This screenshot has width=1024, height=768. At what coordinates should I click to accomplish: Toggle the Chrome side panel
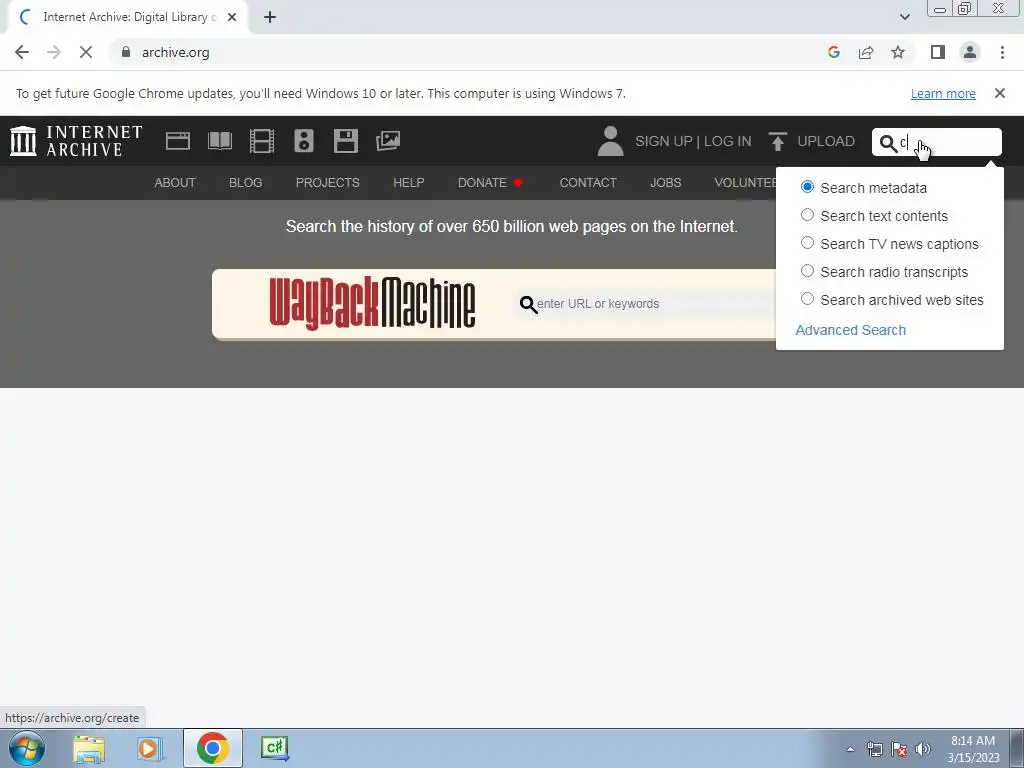(x=938, y=52)
